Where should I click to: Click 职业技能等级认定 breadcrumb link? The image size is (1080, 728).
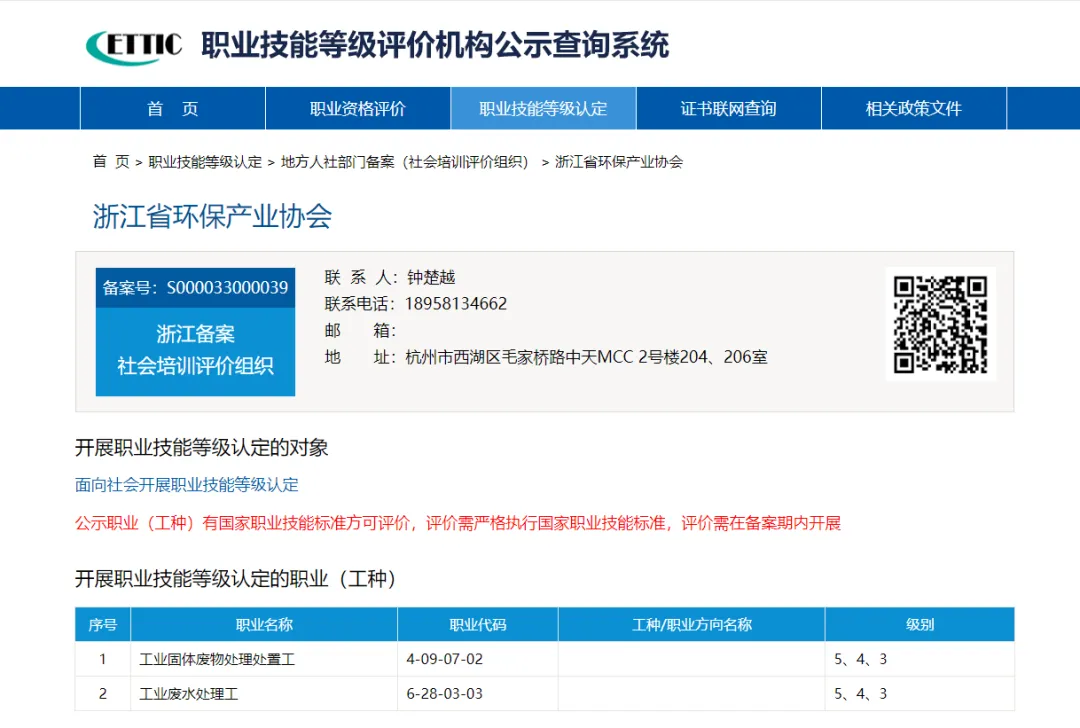click(205, 162)
